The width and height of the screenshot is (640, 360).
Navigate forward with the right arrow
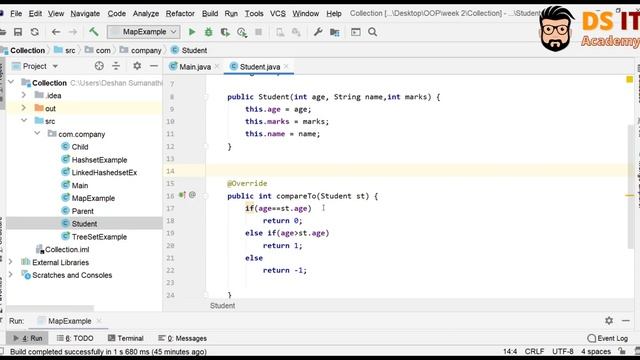coord(73,32)
